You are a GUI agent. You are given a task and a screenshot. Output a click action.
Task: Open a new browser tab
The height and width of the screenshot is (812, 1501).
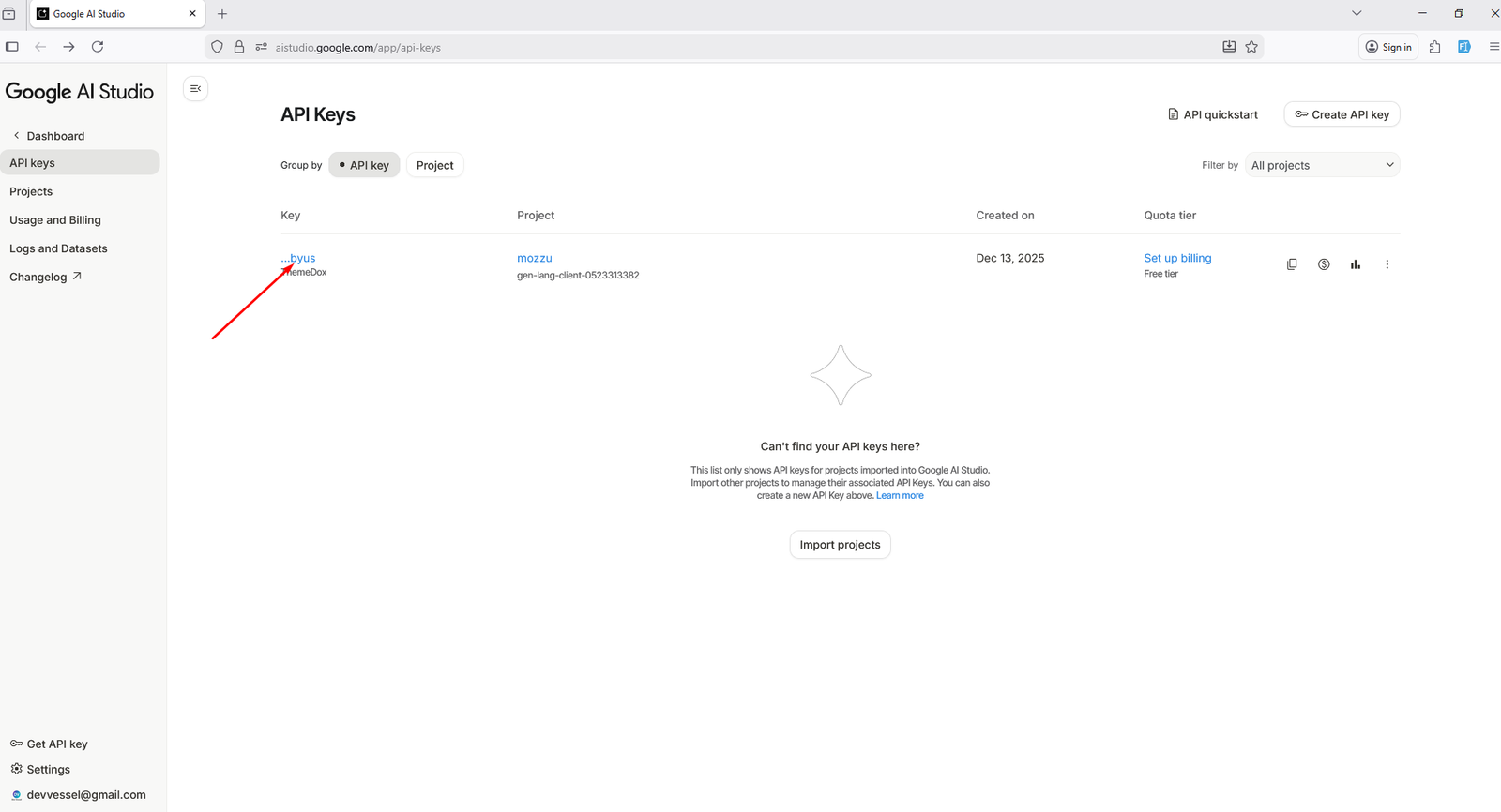[222, 14]
